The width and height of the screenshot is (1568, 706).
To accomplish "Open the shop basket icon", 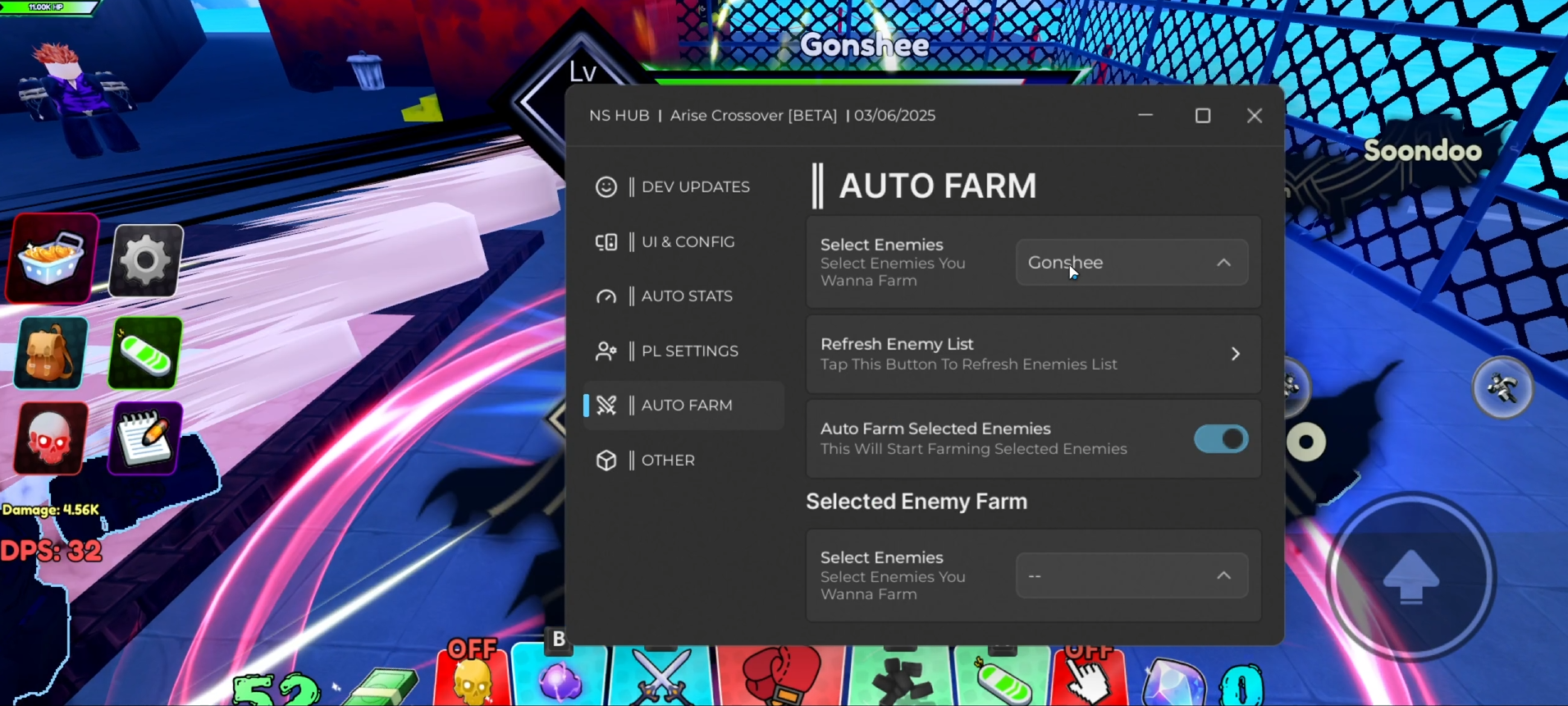I will point(53,259).
